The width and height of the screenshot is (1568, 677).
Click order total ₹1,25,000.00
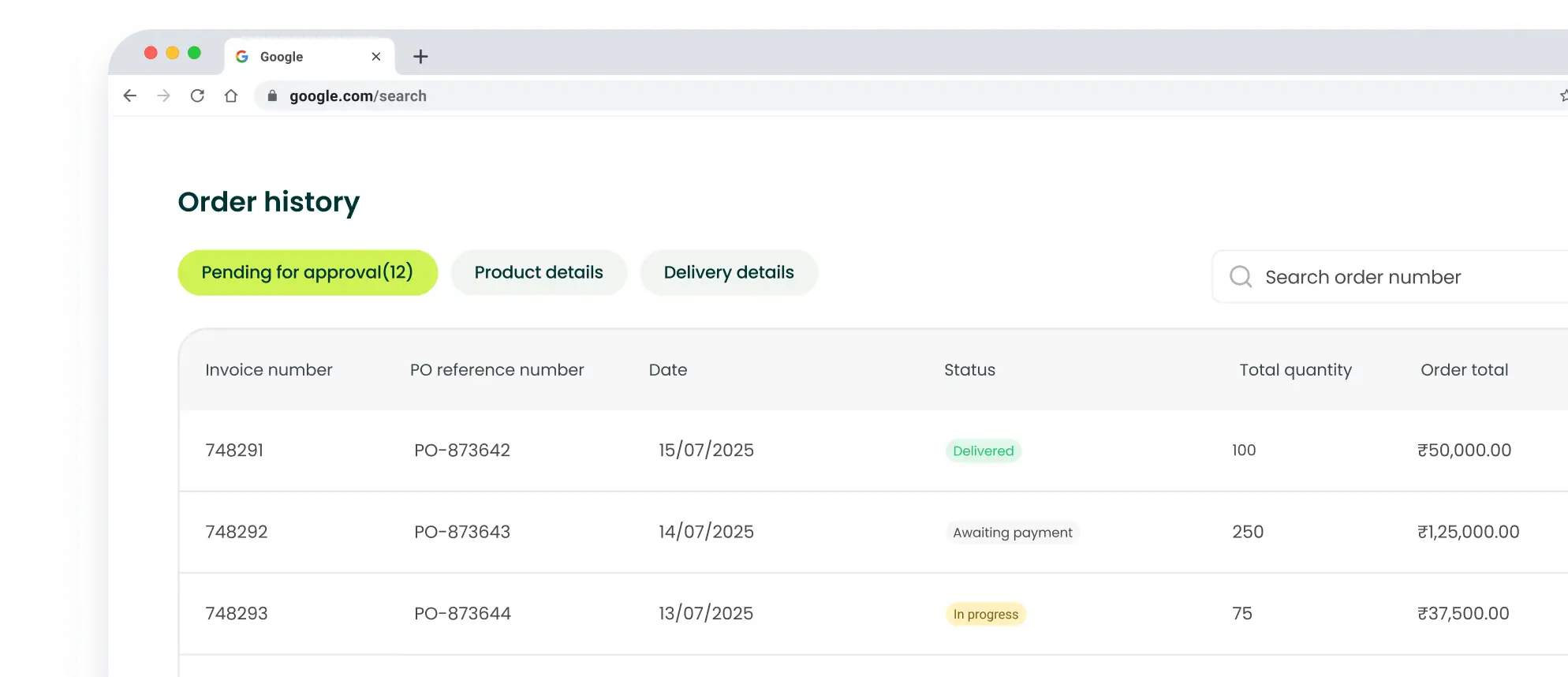tap(1468, 532)
